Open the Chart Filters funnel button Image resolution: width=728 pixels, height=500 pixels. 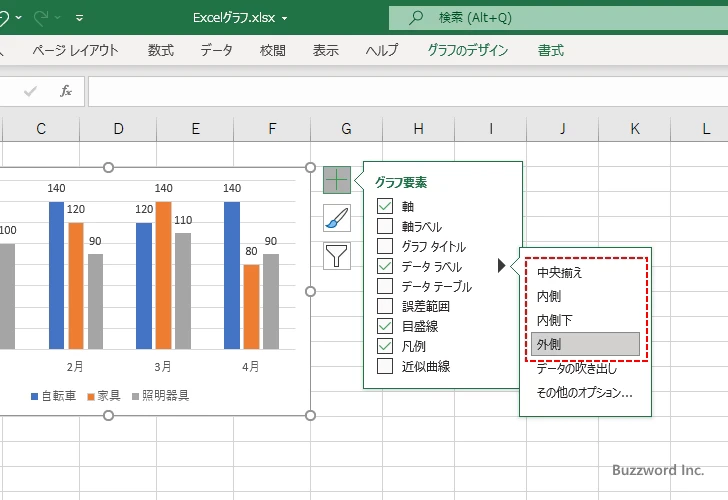click(x=337, y=256)
